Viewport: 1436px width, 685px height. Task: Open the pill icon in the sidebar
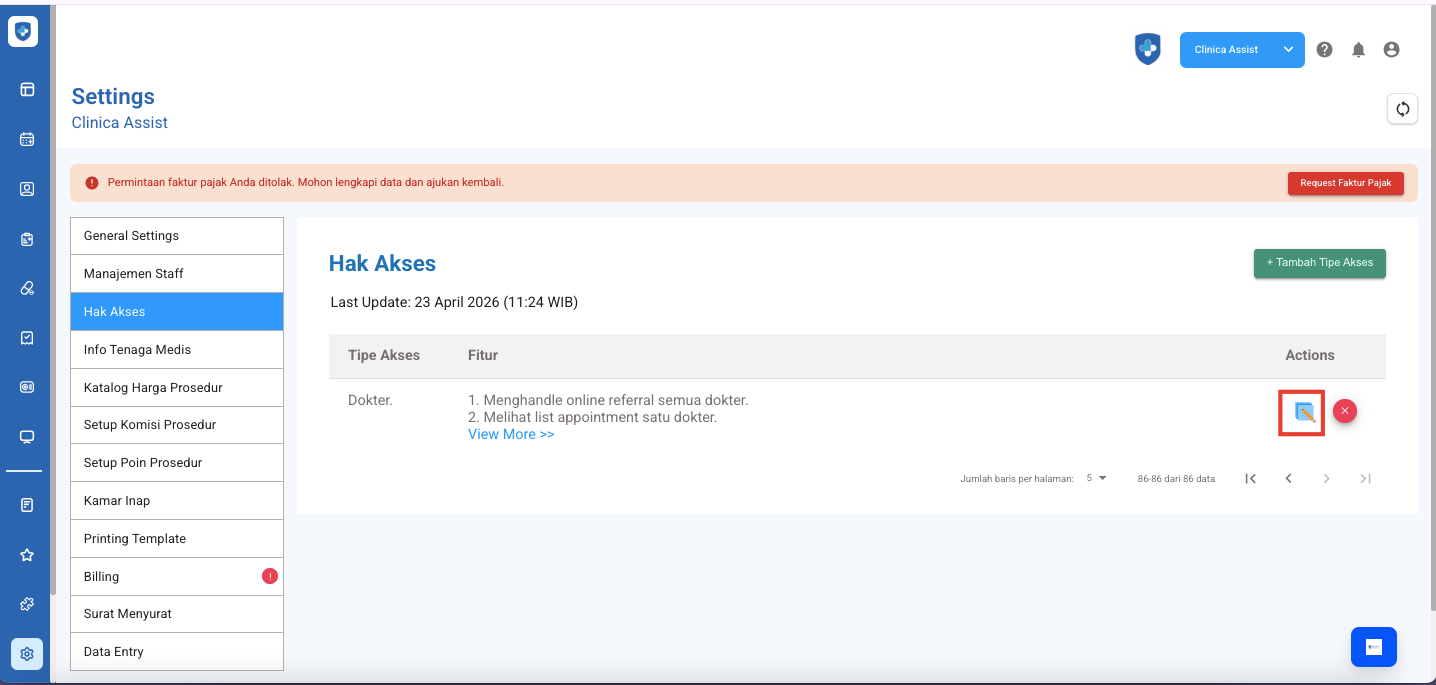click(x=27, y=288)
